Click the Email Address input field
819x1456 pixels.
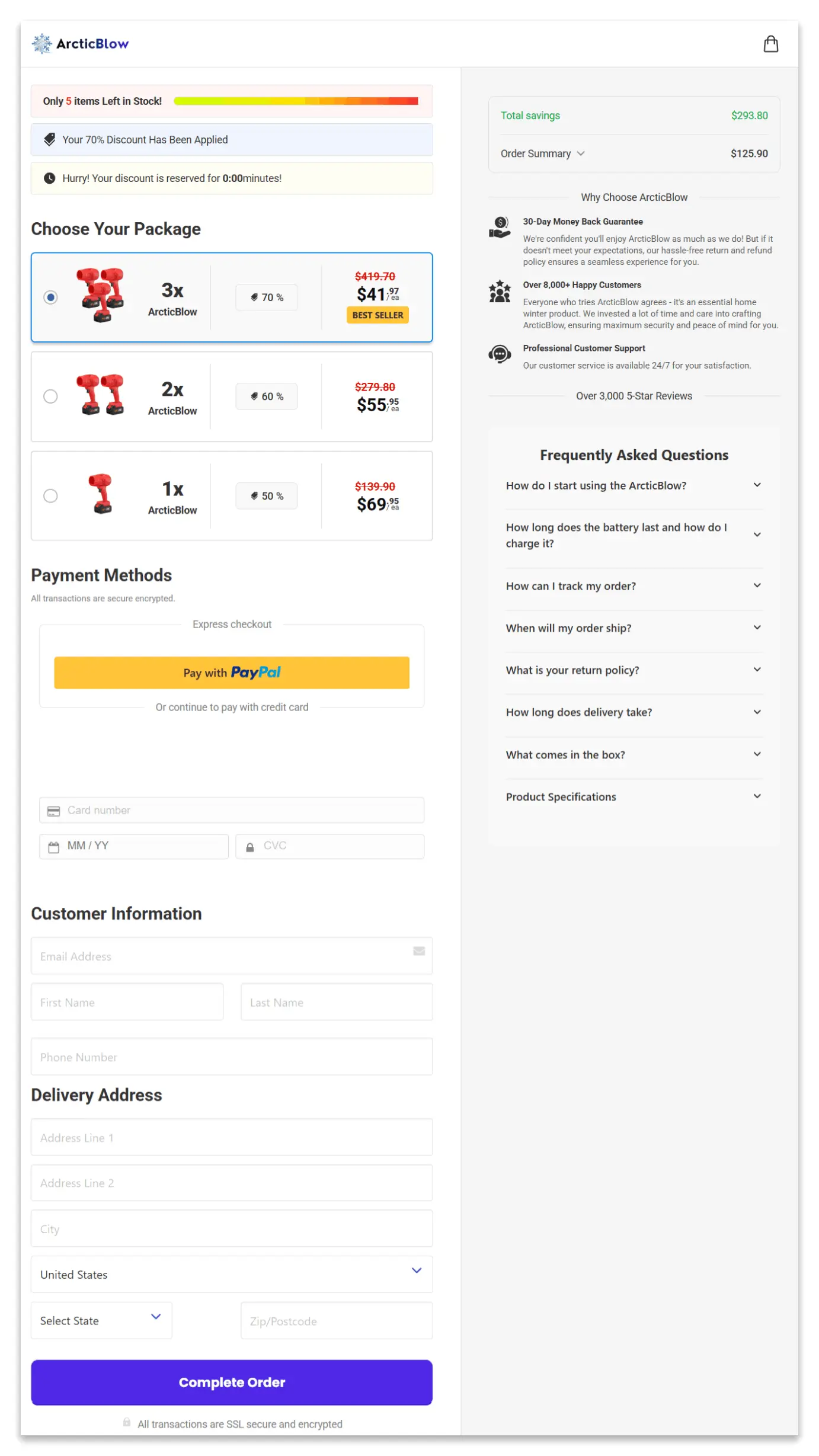click(232, 956)
